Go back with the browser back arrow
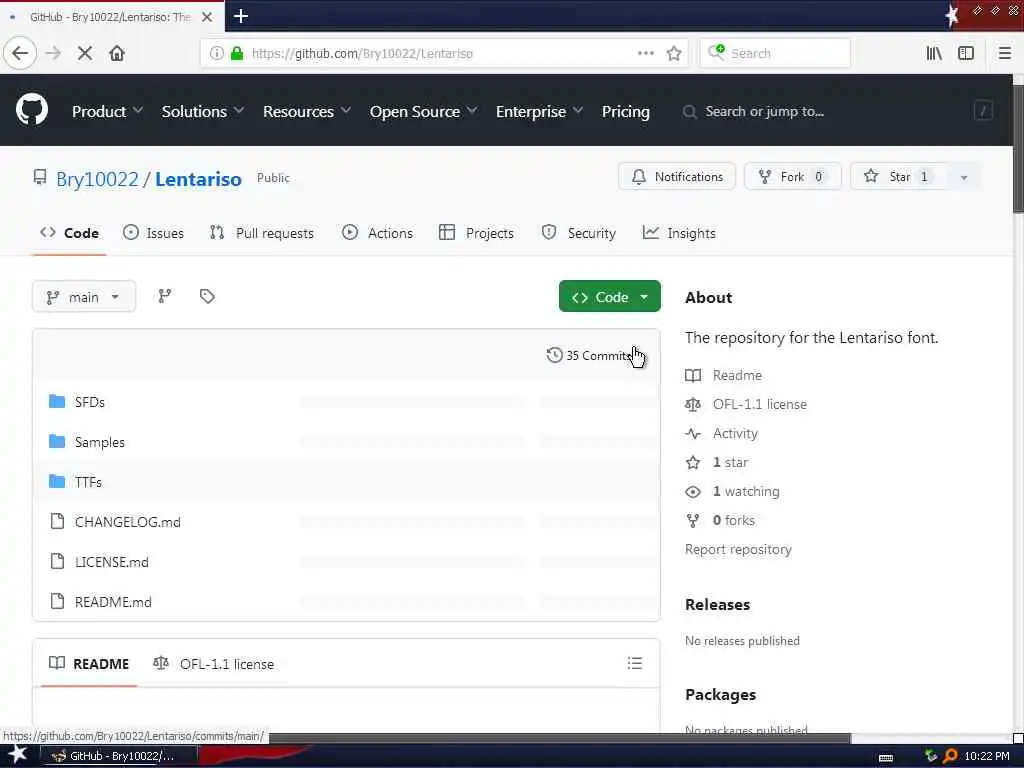The image size is (1024, 768). (20, 53)
